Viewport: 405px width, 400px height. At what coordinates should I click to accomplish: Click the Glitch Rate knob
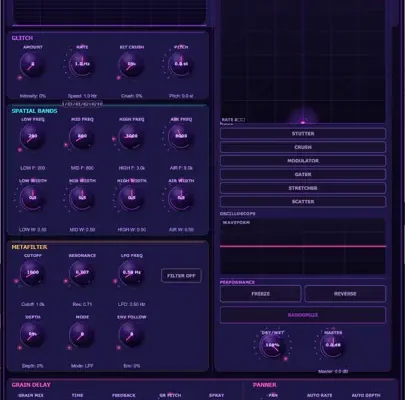[x=82, y=64]
